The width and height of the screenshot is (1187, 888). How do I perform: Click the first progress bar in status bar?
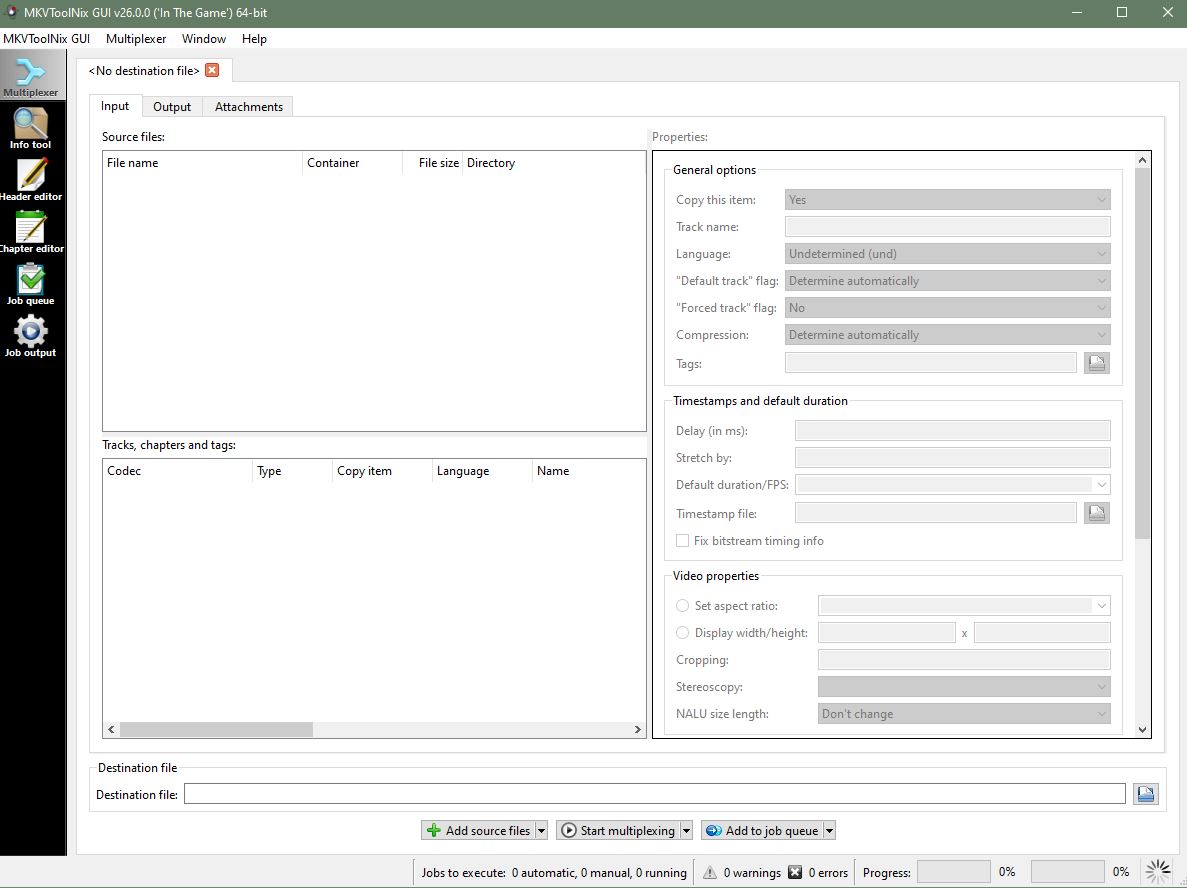pos(954,872)
